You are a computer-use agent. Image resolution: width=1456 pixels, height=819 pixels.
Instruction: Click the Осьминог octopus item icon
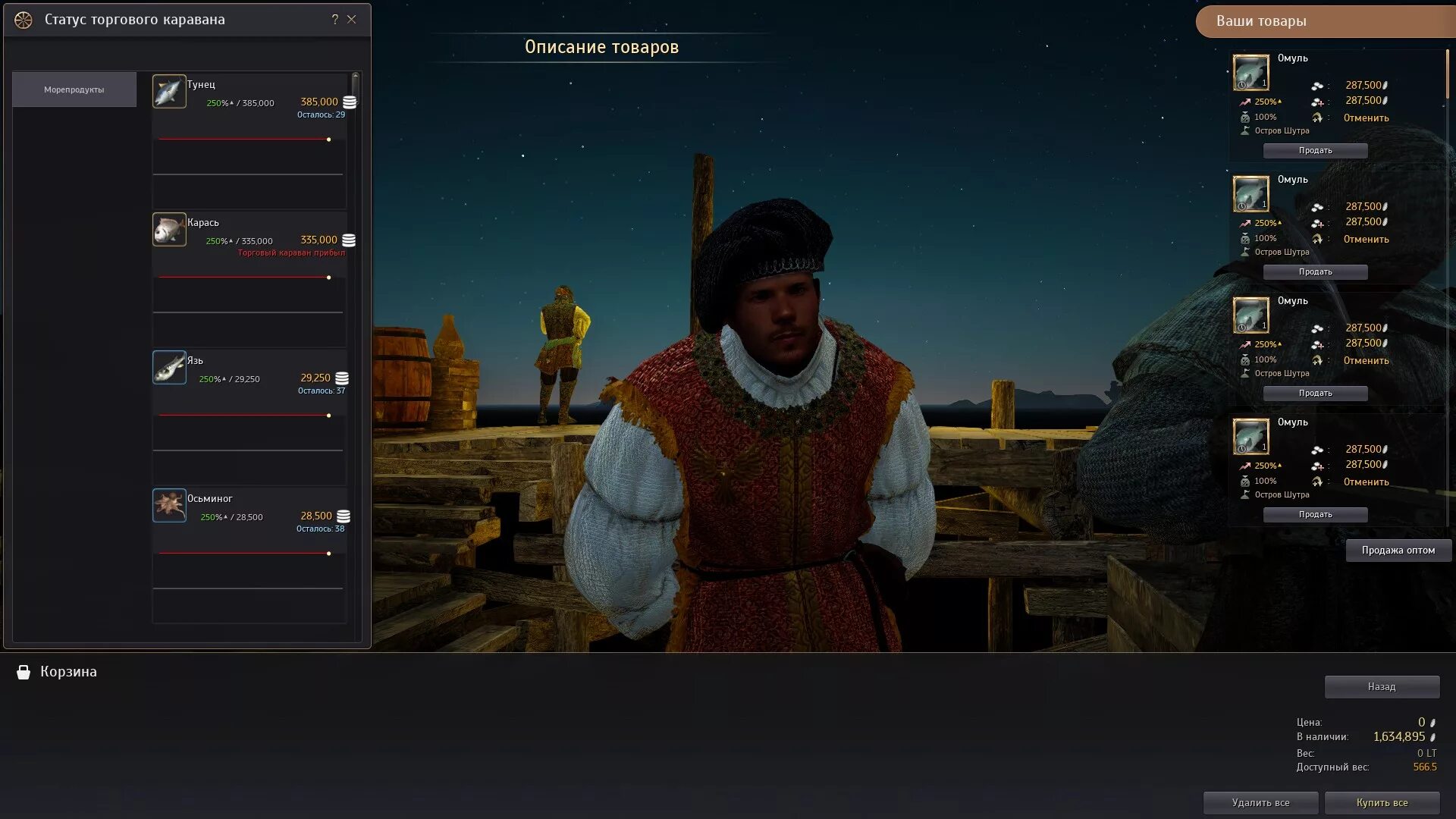pyautogui.click(x=169, y=505)
